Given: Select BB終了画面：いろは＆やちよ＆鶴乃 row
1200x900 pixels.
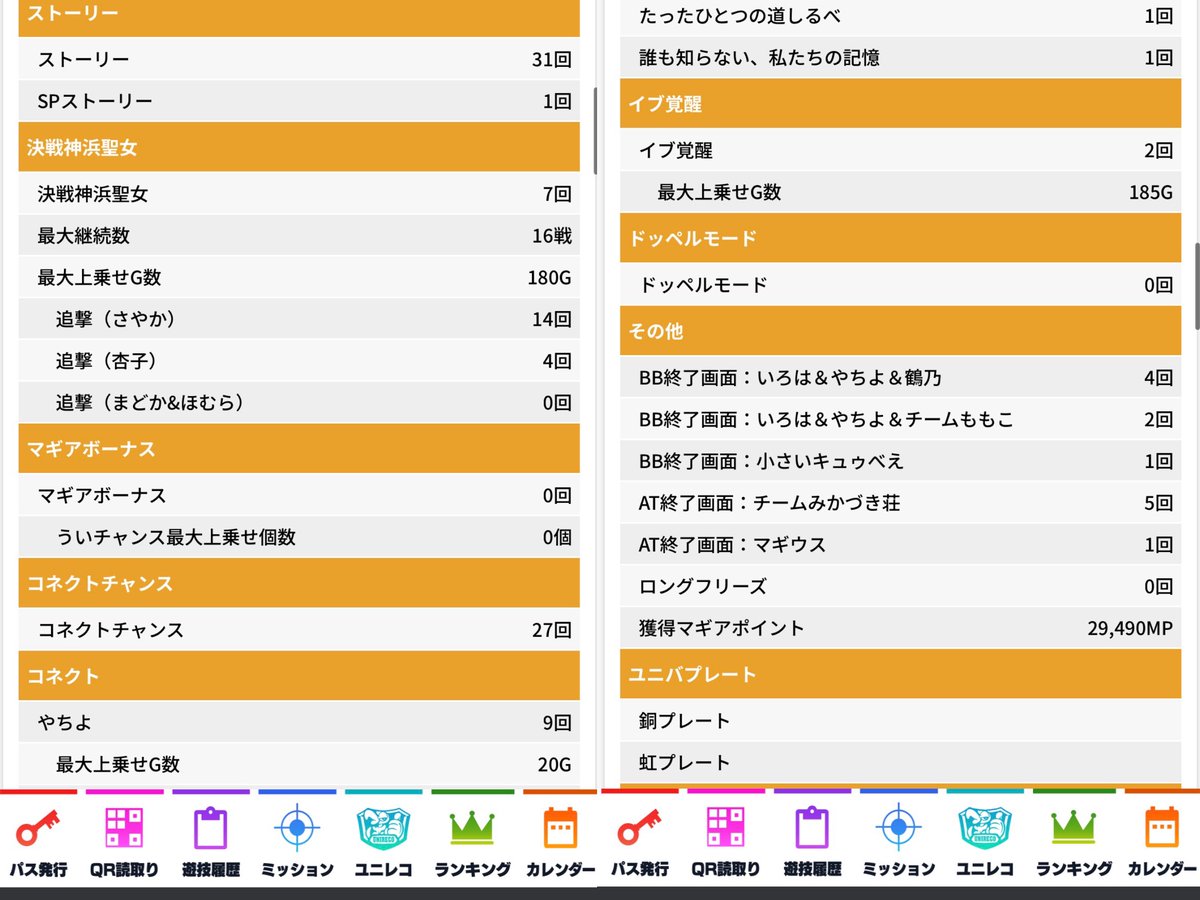Looking at the screenshot, I should point(900,378).
